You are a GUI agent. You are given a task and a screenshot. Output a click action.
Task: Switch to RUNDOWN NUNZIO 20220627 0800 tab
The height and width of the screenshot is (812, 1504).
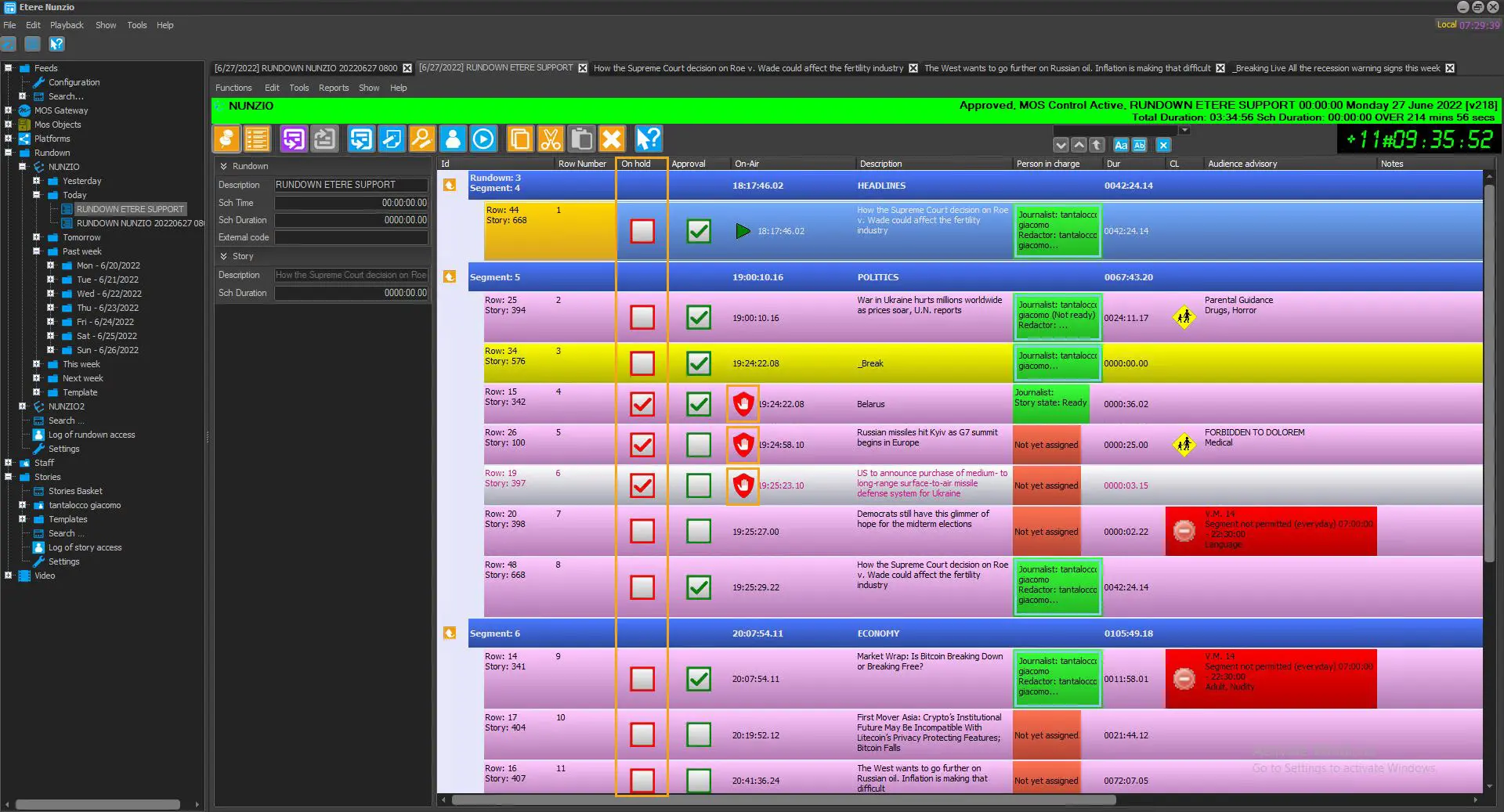305,68
